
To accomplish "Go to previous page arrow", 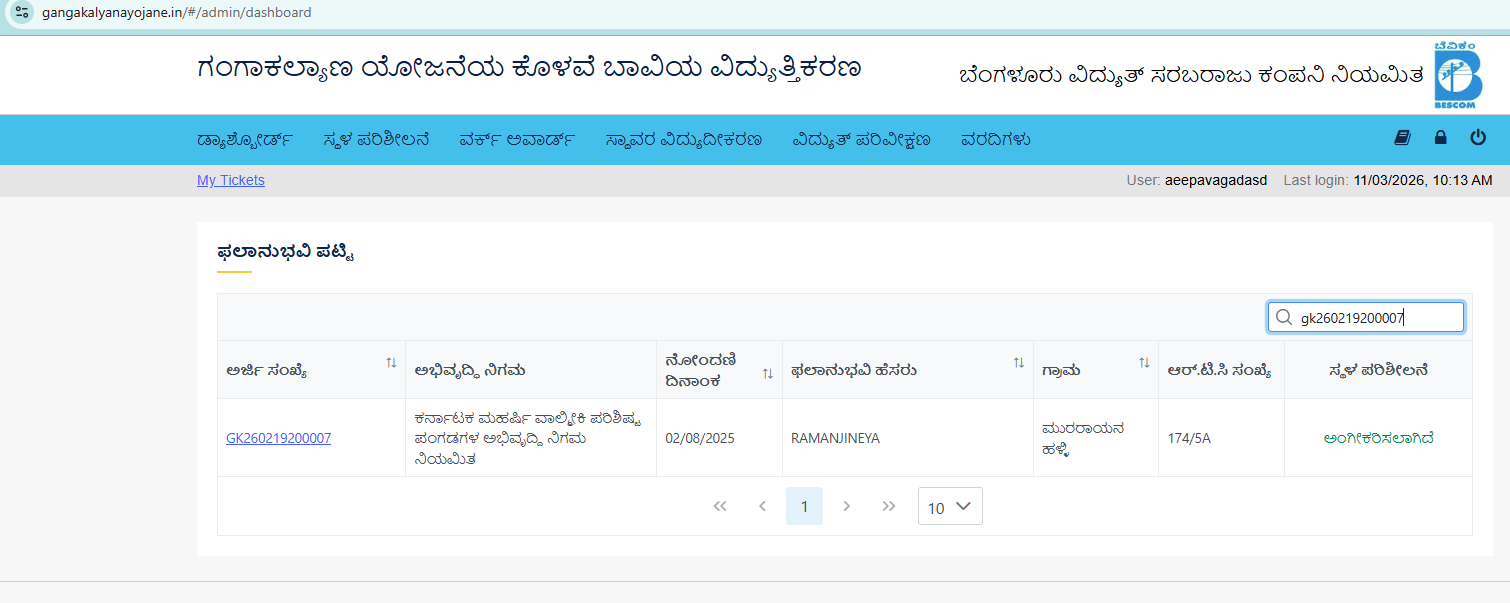I will (x=762, y=506).
